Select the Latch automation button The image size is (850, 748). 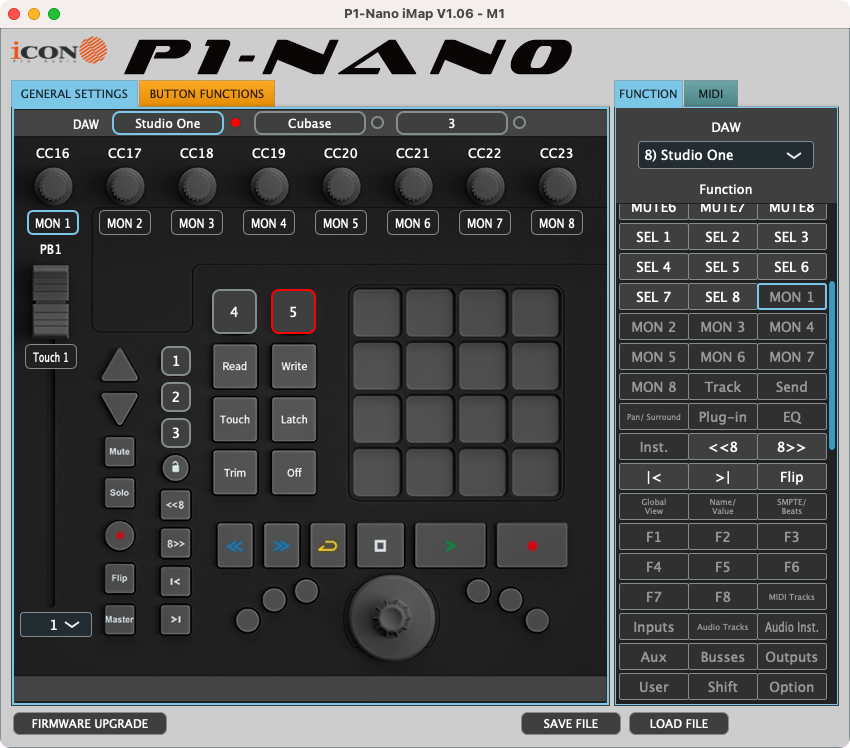tap(294, 419)
